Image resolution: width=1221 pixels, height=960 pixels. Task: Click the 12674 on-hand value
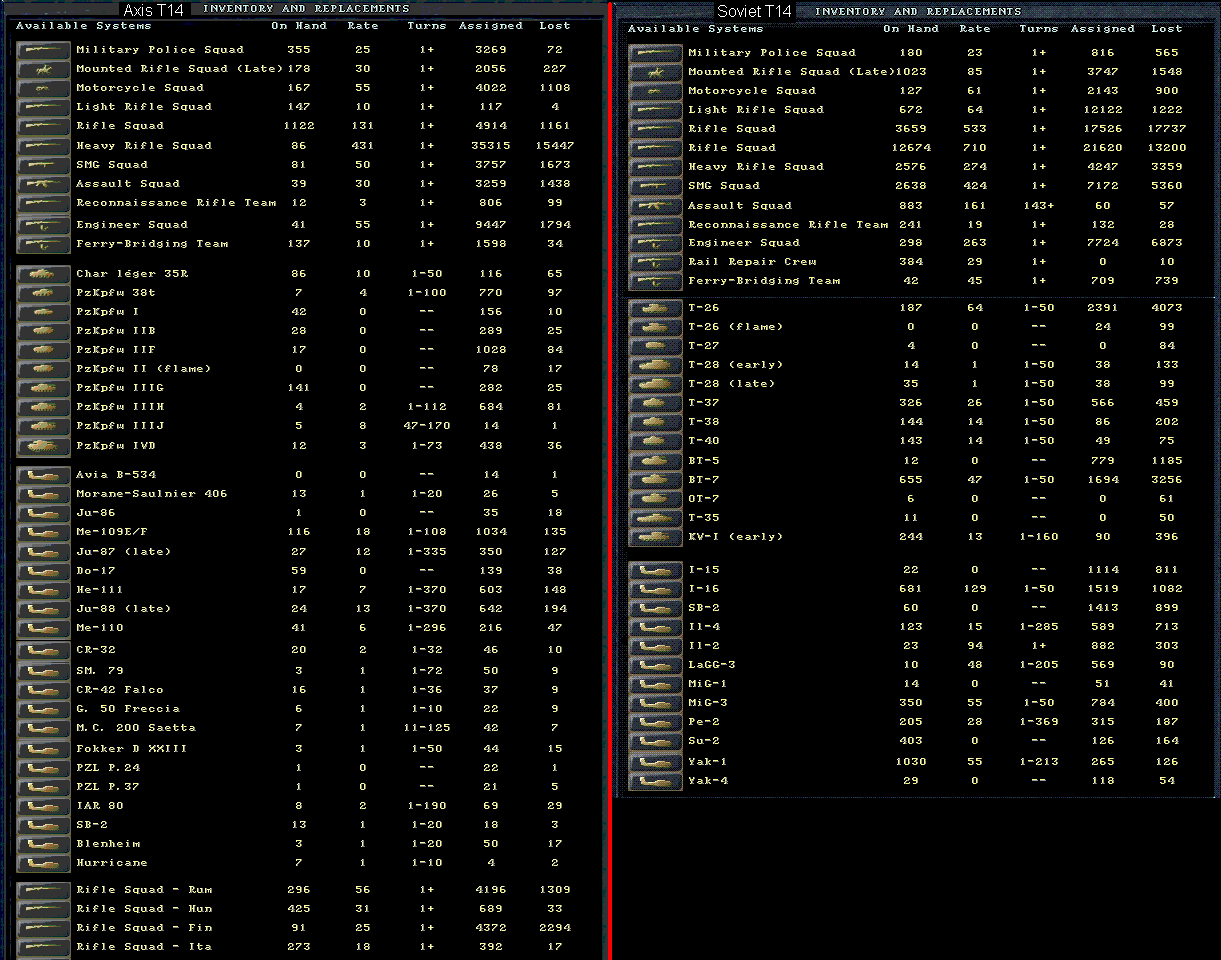(911, 148)
